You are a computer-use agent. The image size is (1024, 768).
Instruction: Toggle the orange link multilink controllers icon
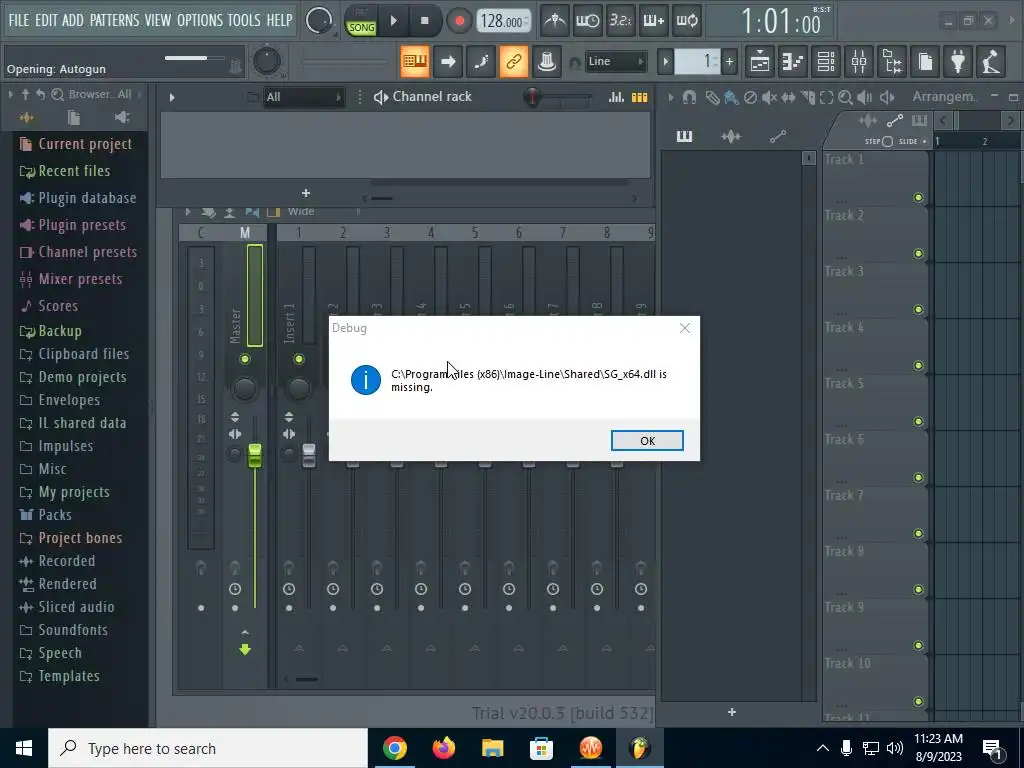pos(513,61)
